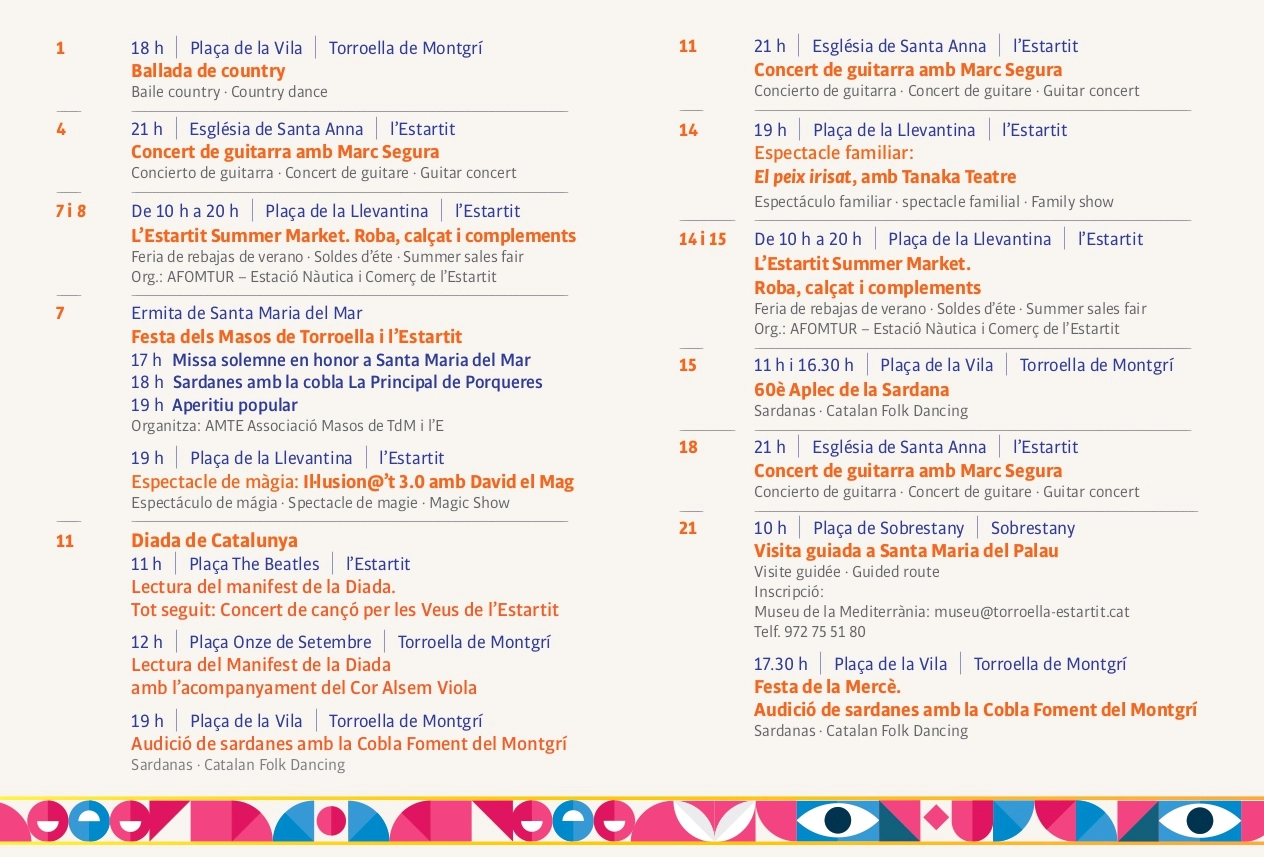This screenshot has width=1264, height=857.
Task: Select 'Visita guiada a Santa Maria del Palau'
Action: click(906, 551)
